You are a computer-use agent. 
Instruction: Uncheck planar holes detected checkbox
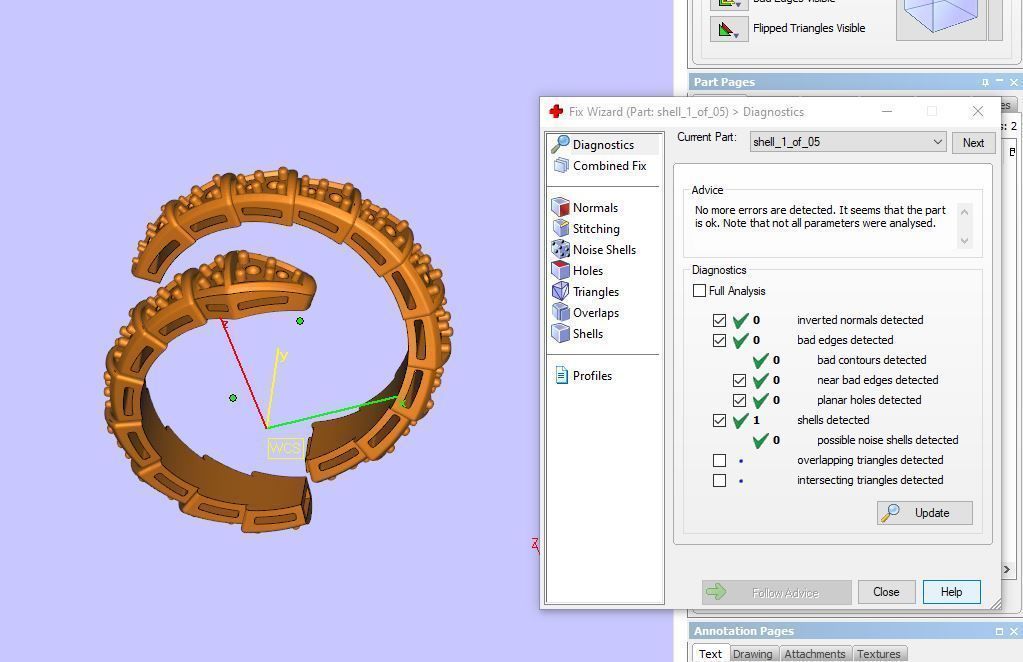[739, 400]
